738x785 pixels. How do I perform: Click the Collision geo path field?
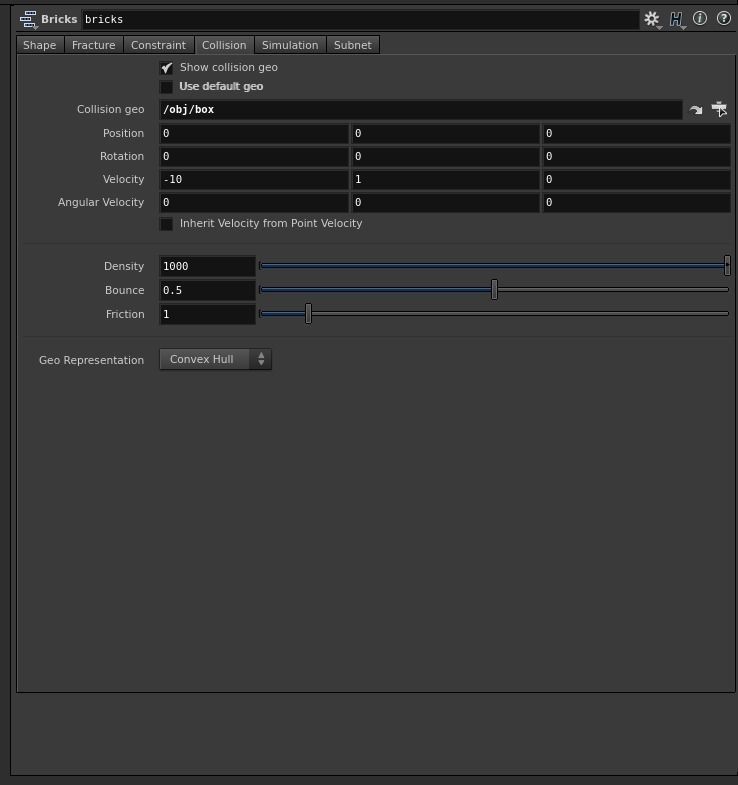[421, 110]
